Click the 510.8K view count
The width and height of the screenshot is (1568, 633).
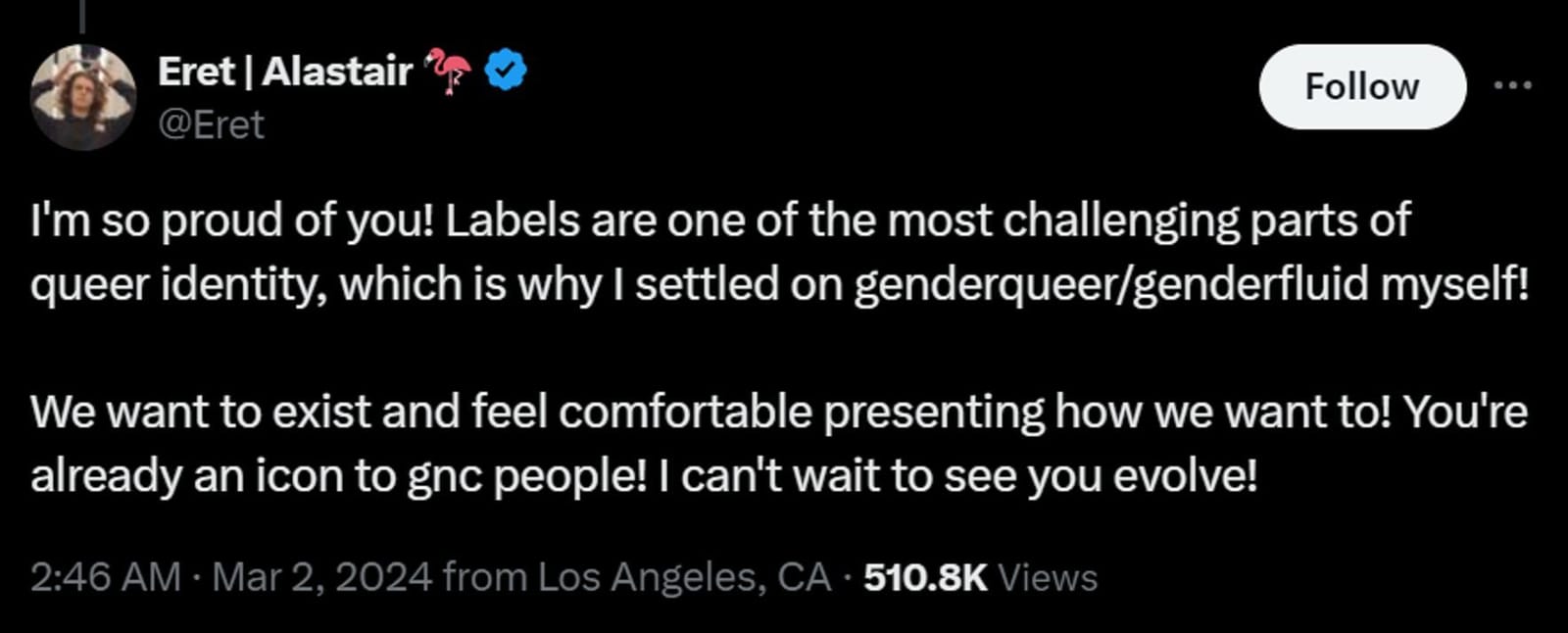[925, 577]
